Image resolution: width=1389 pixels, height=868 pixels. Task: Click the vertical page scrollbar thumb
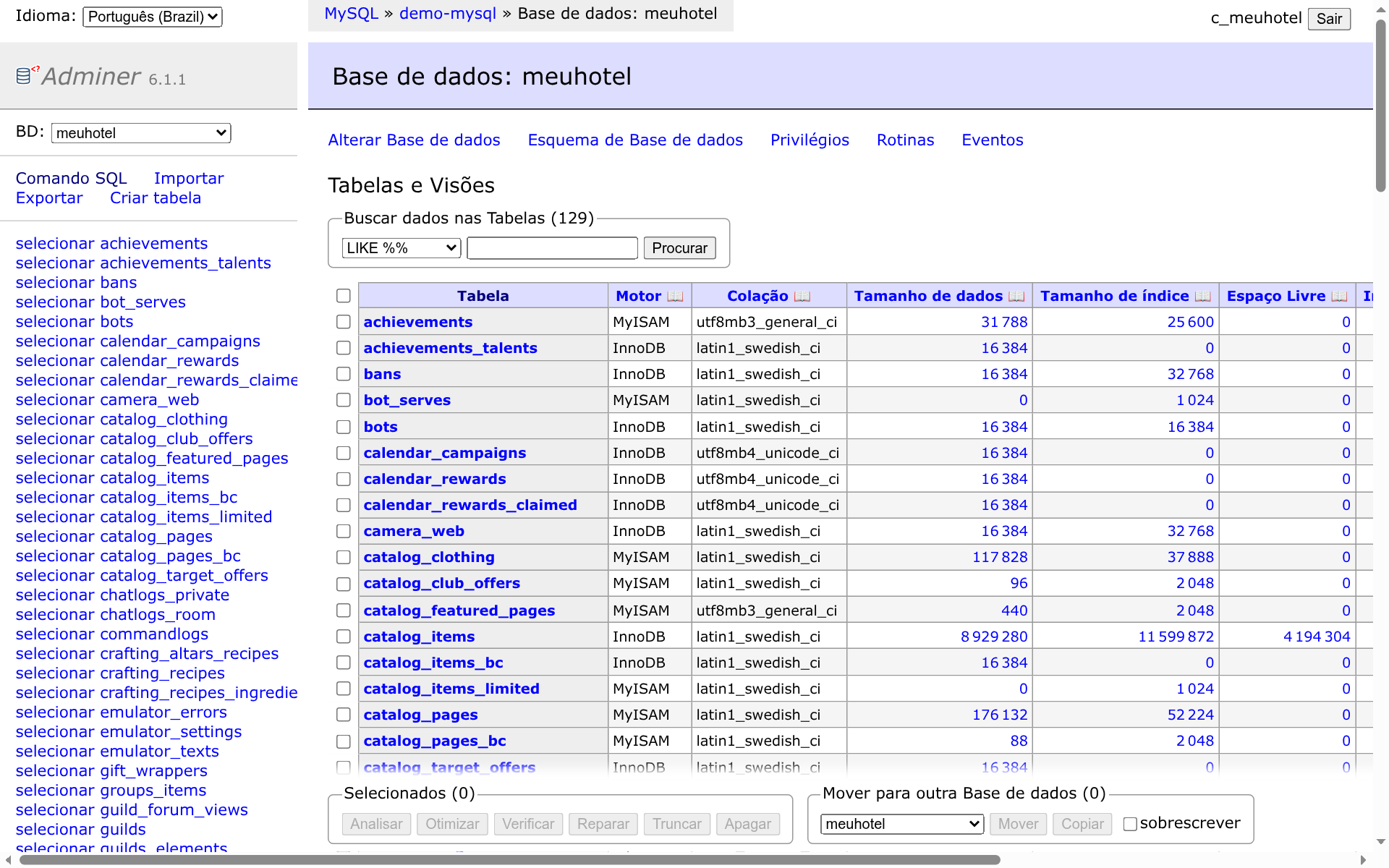click(x=1380, y=105)
